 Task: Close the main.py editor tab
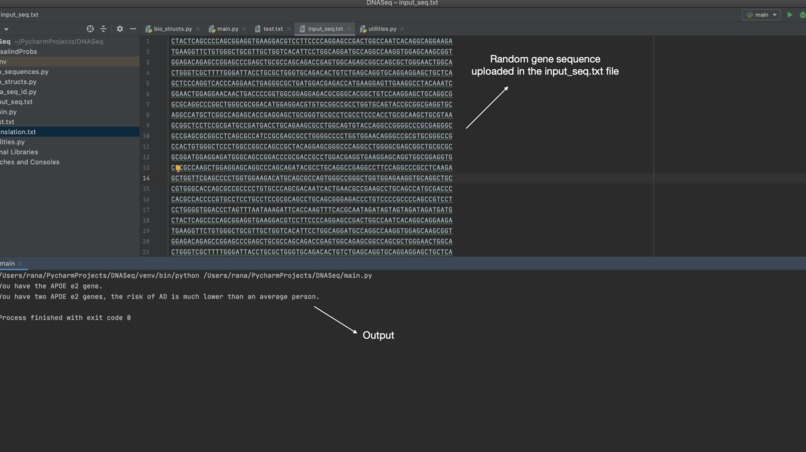[244, 29]
